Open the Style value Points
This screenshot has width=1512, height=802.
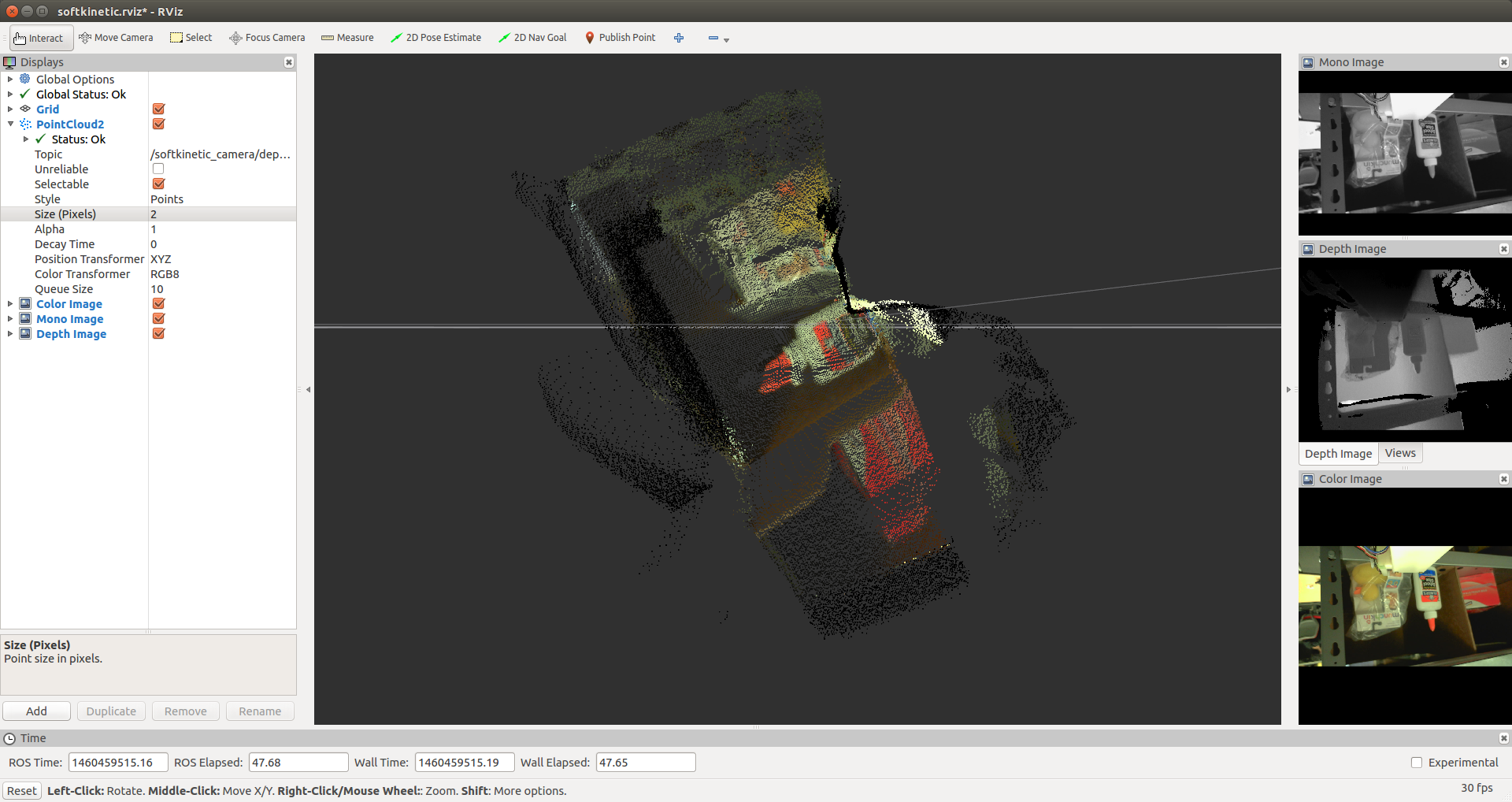221,199
